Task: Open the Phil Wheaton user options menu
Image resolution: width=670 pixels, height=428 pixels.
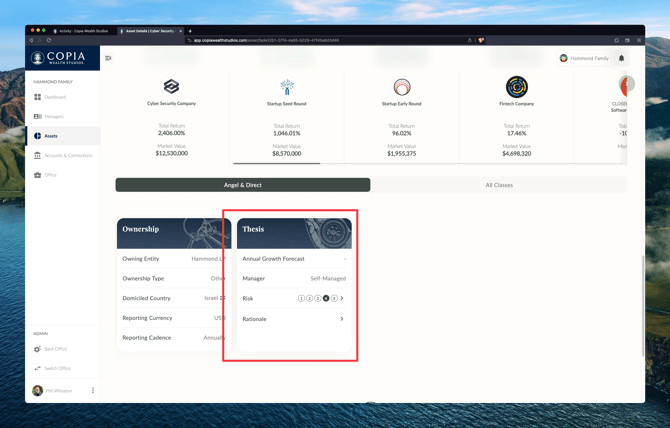Action: coord(93,391)
